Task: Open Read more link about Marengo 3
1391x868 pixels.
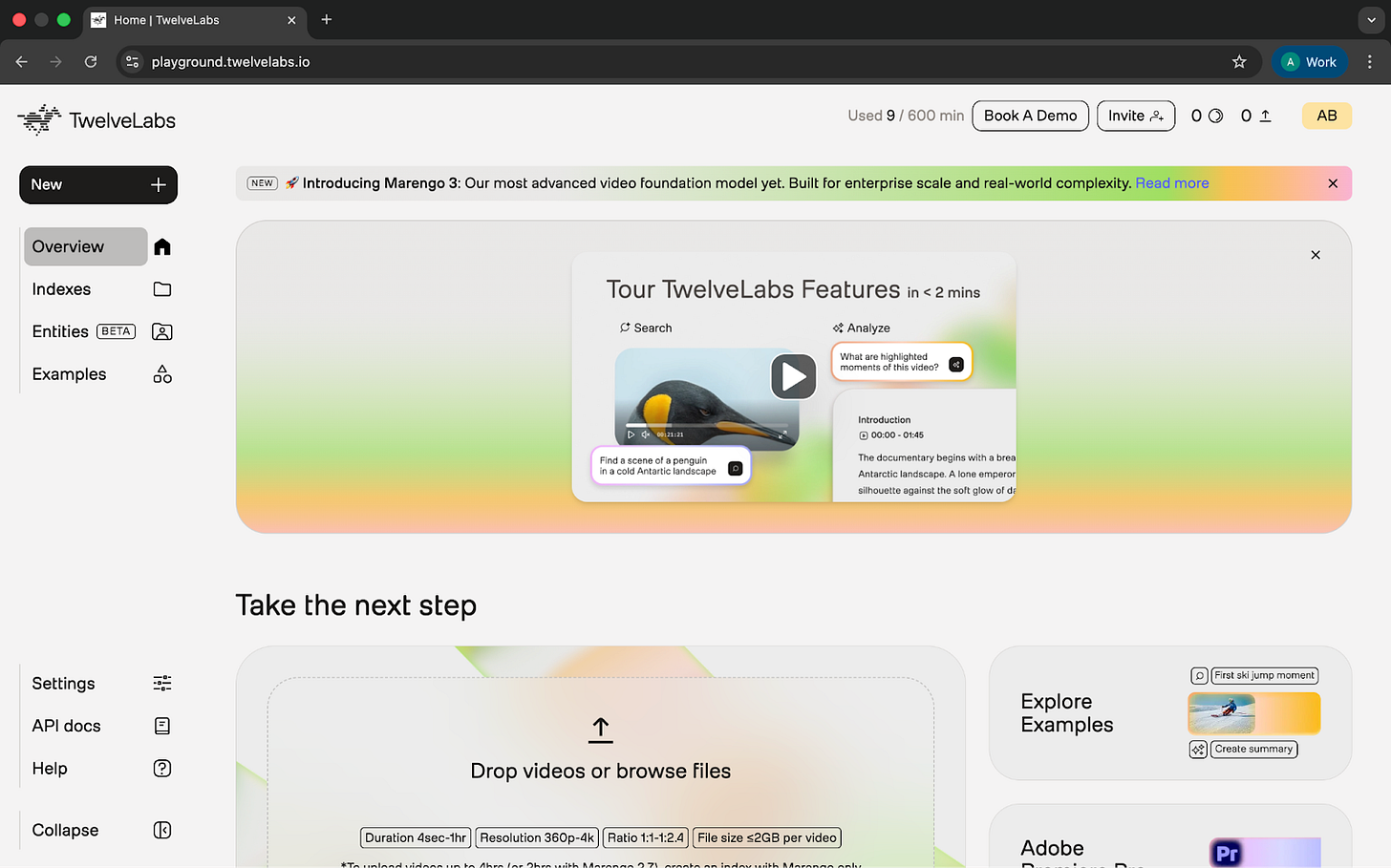Action: coord(1172,183)
